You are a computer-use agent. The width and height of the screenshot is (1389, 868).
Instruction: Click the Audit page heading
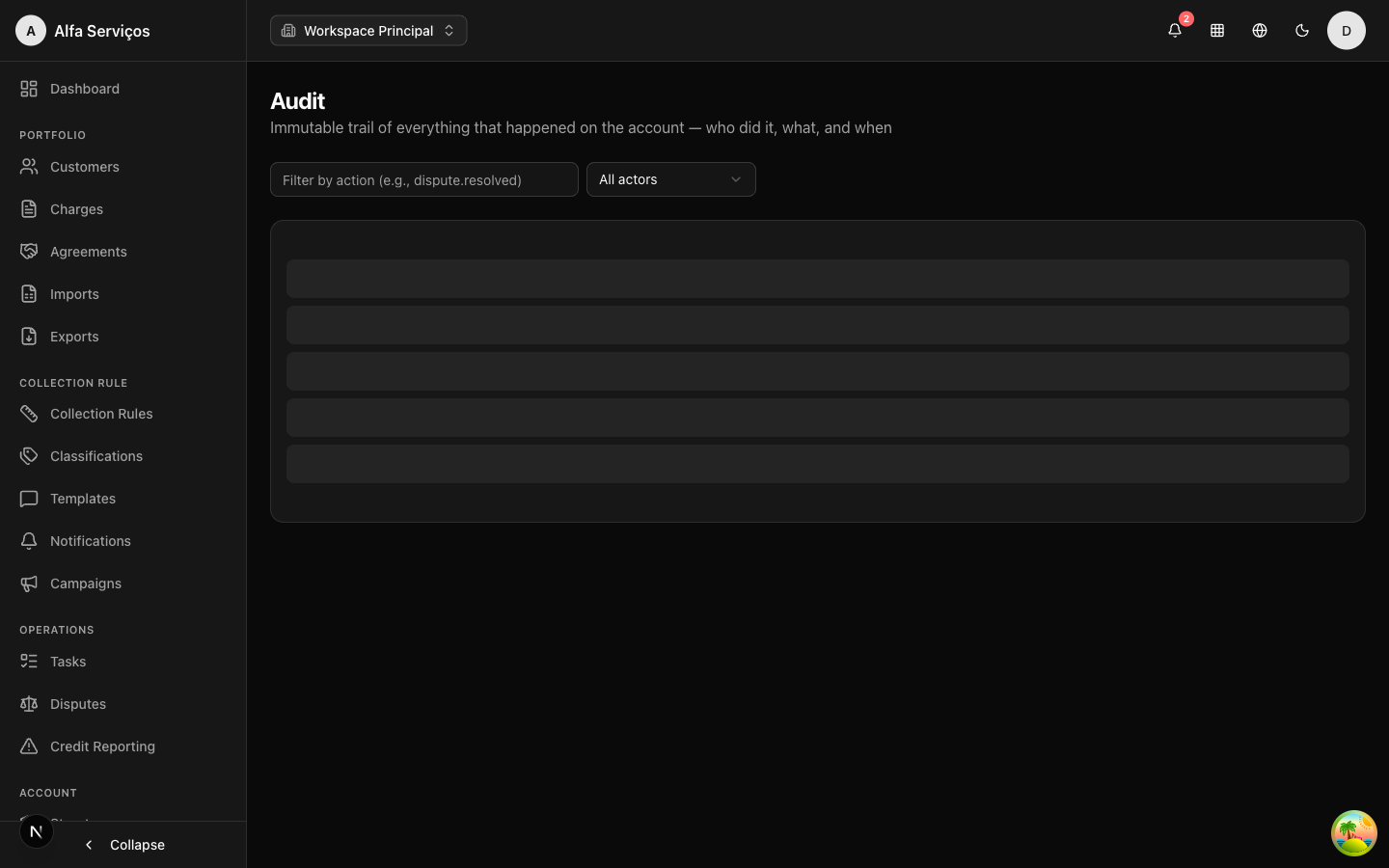pos(297,101)
